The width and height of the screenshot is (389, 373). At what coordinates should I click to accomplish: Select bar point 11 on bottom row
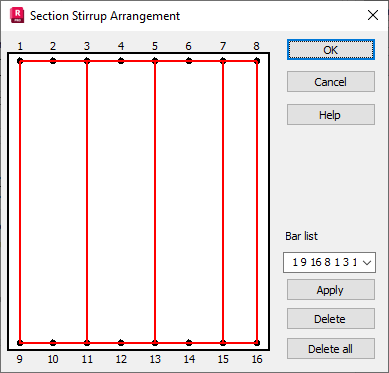87,343
